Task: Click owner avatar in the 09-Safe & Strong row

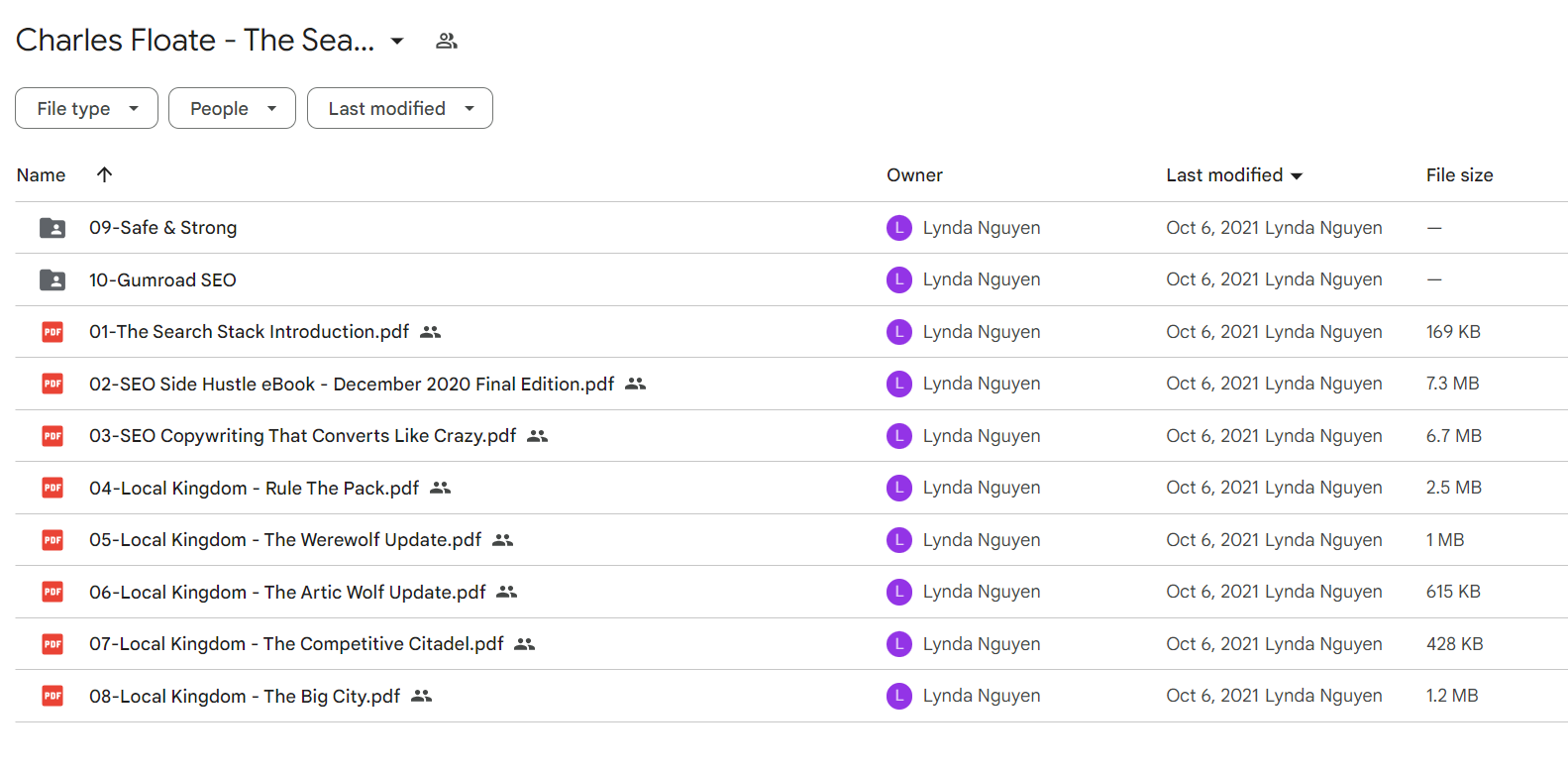Action: [898, 228]
